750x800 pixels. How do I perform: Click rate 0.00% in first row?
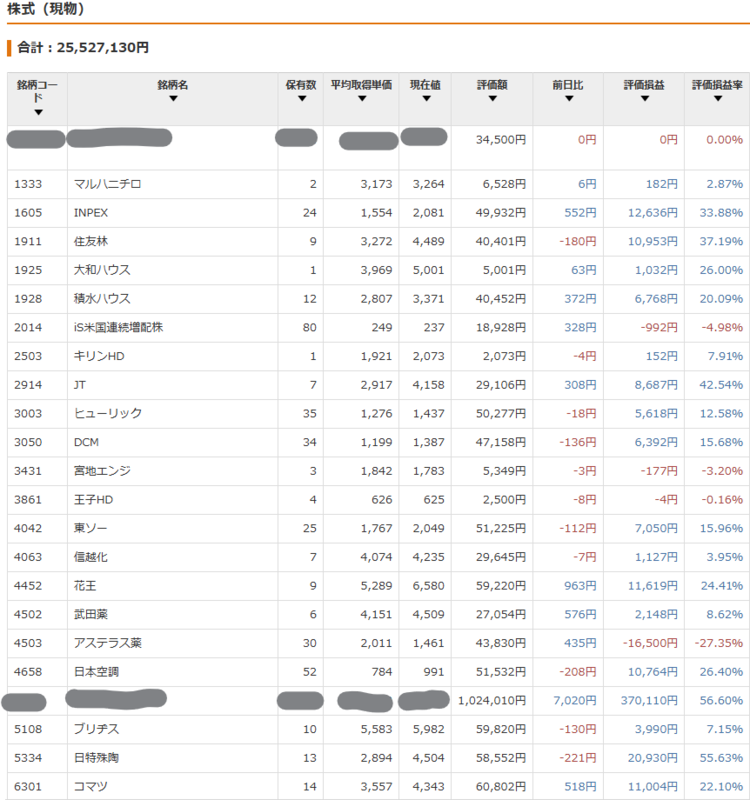pos(724,140)
